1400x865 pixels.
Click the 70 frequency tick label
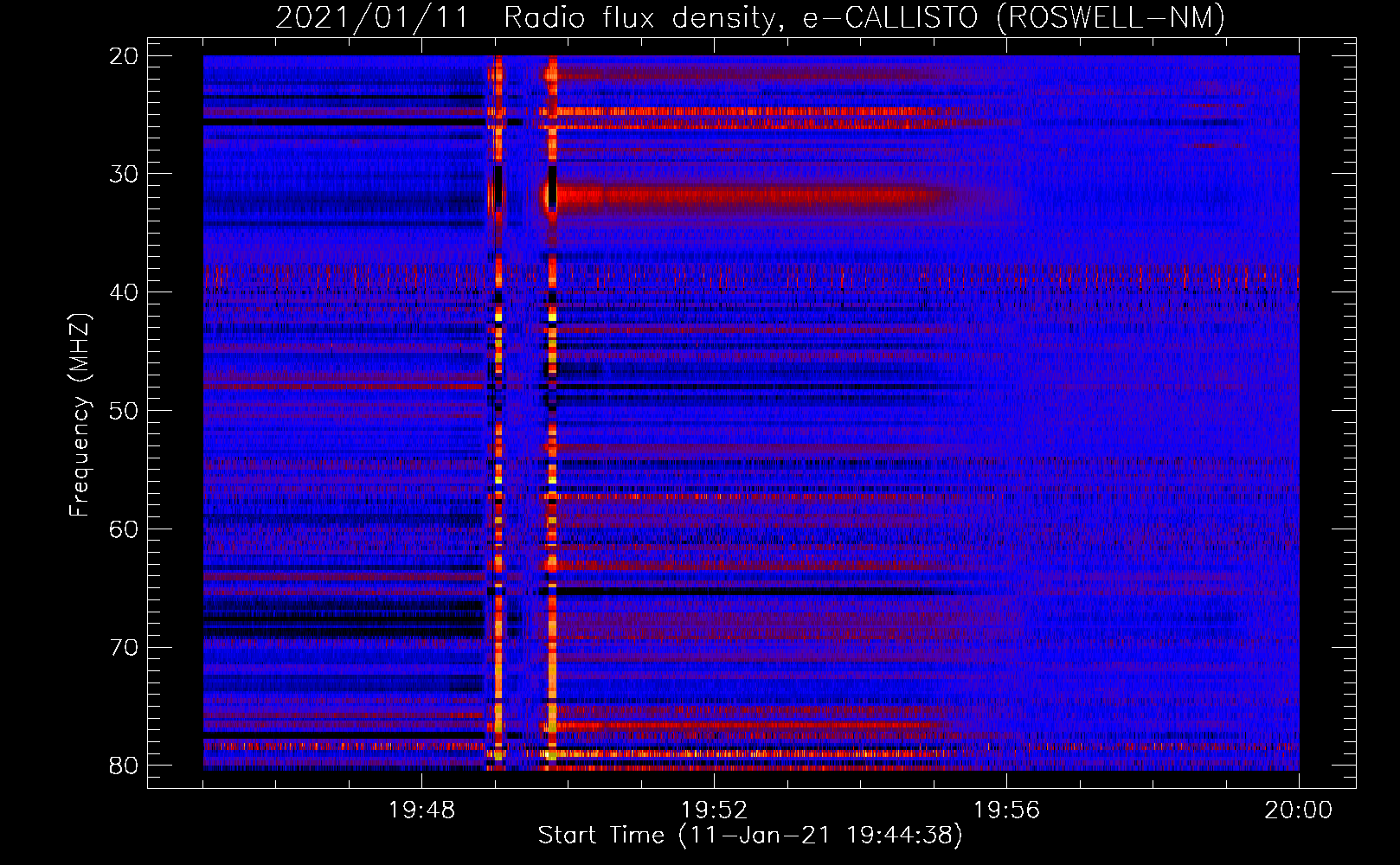coord(124,648)
